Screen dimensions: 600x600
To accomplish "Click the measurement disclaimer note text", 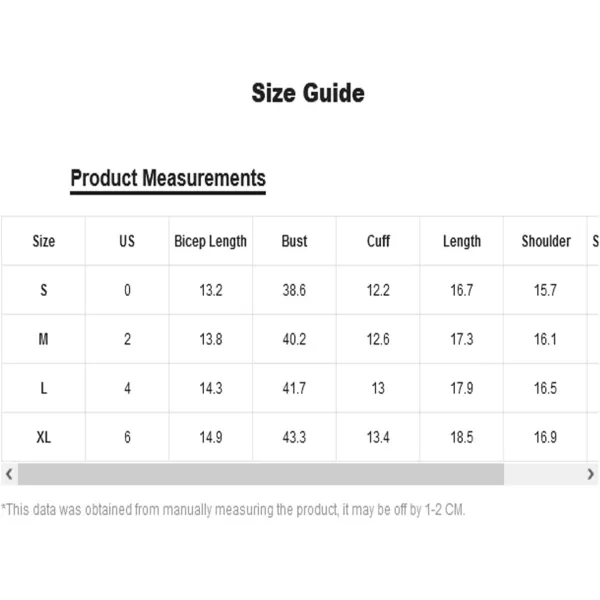I will coord(233,510).
